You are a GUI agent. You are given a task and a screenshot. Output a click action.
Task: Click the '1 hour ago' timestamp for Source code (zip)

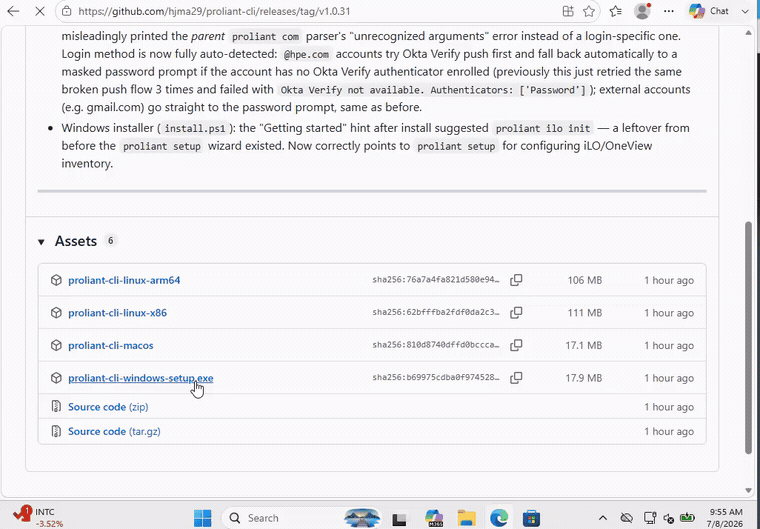point(669,407)
